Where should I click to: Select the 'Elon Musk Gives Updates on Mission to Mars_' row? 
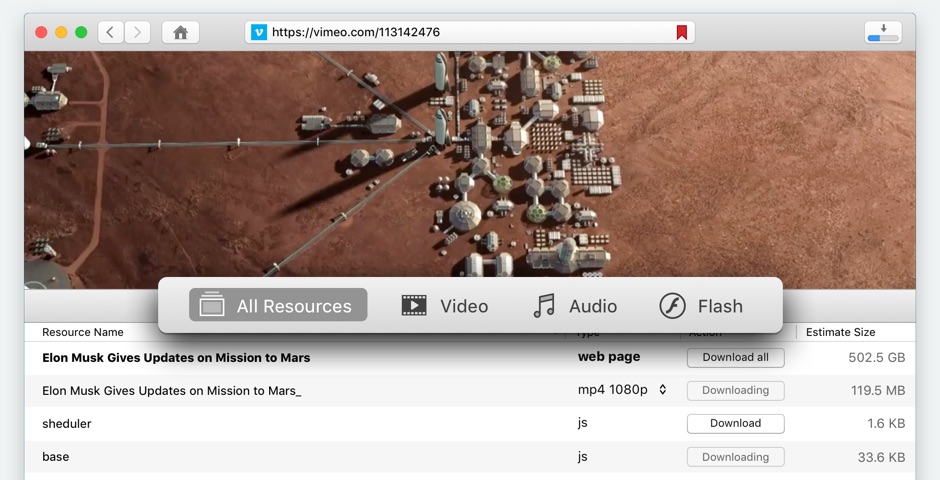(470, 391)
